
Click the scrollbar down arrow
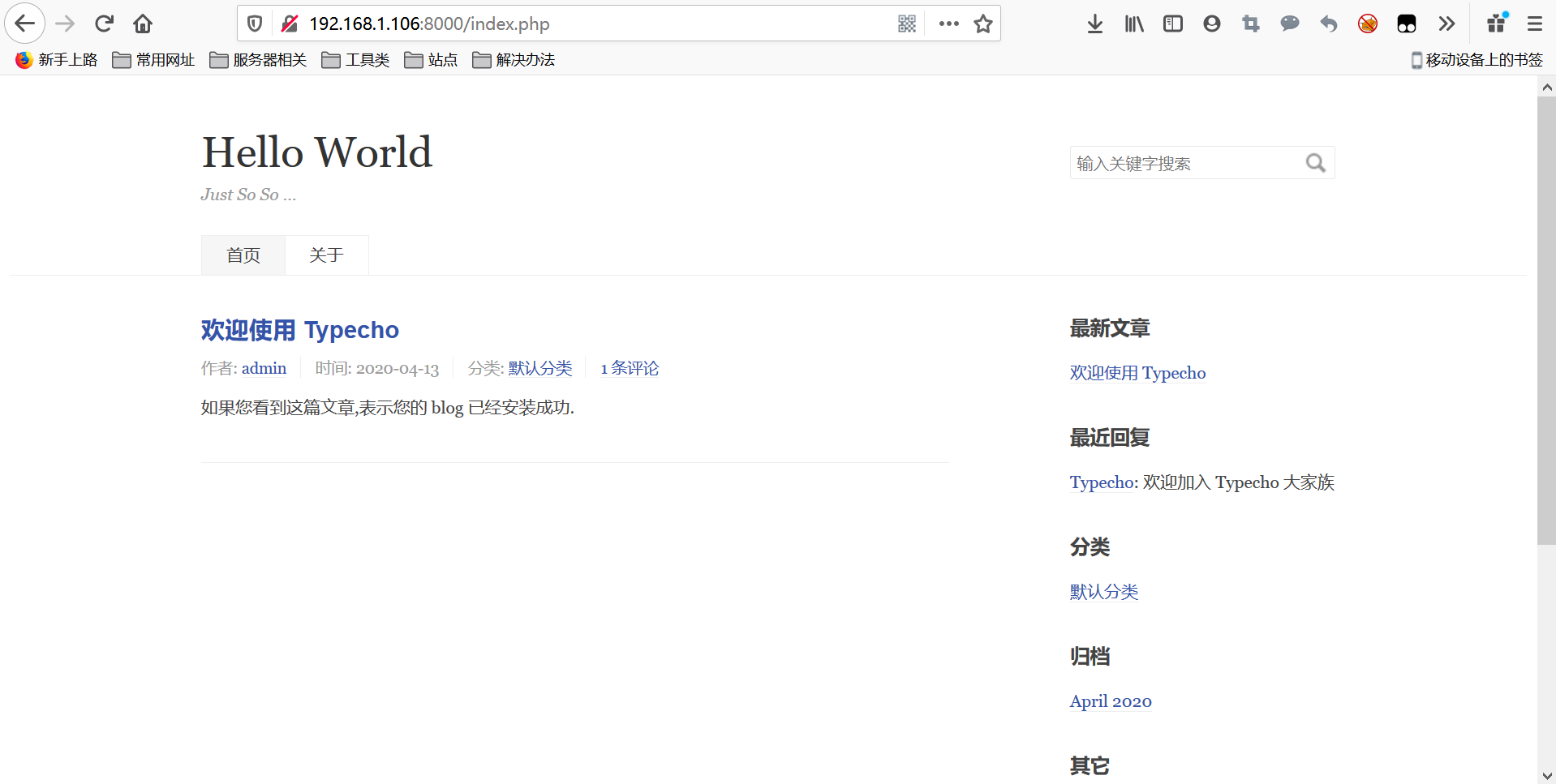click(x=1546, y=775)
